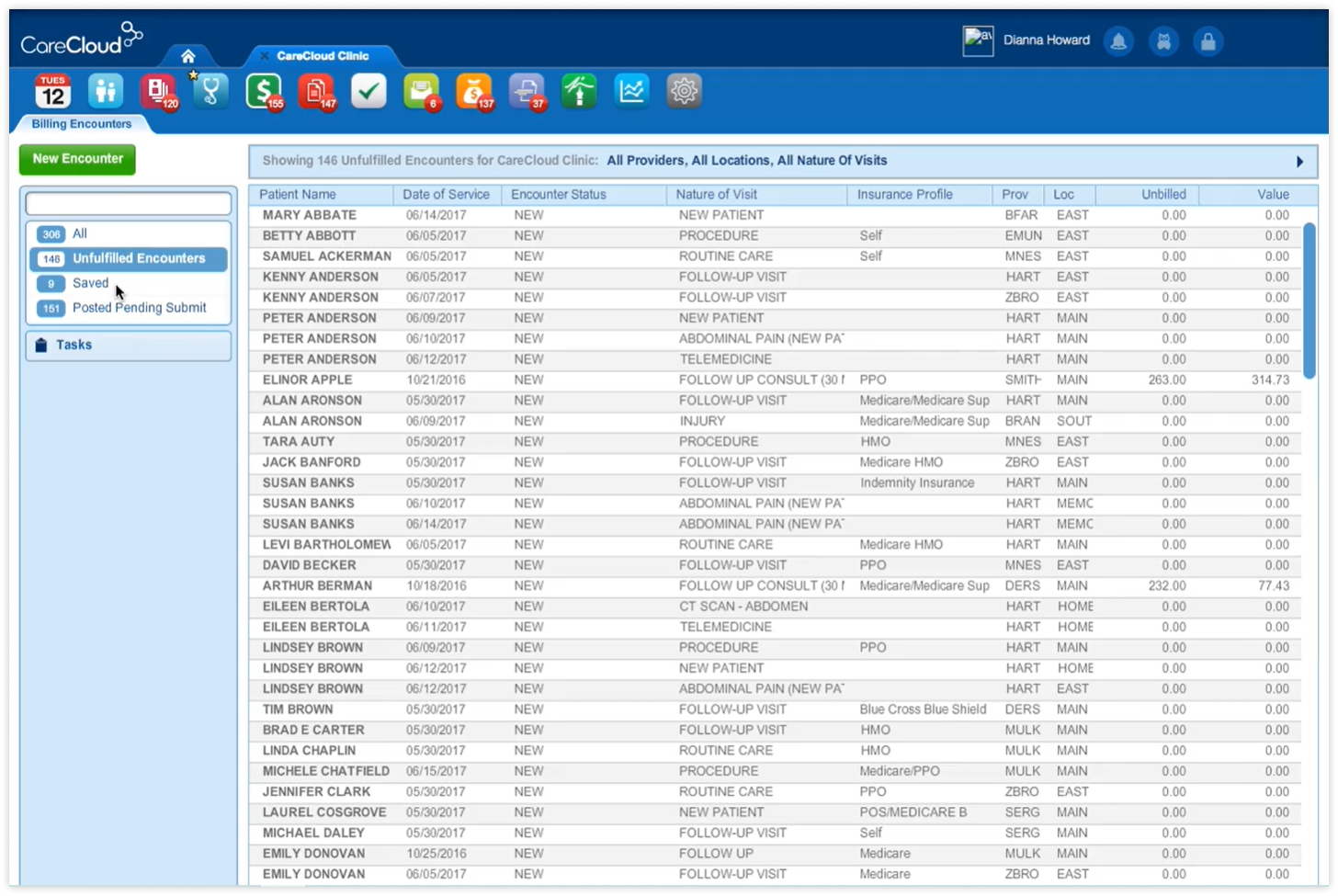The height and width of the screenshot is (896, 1338).
Task: Click the Indemnity Insurance cell
Action: click(917, 482)
